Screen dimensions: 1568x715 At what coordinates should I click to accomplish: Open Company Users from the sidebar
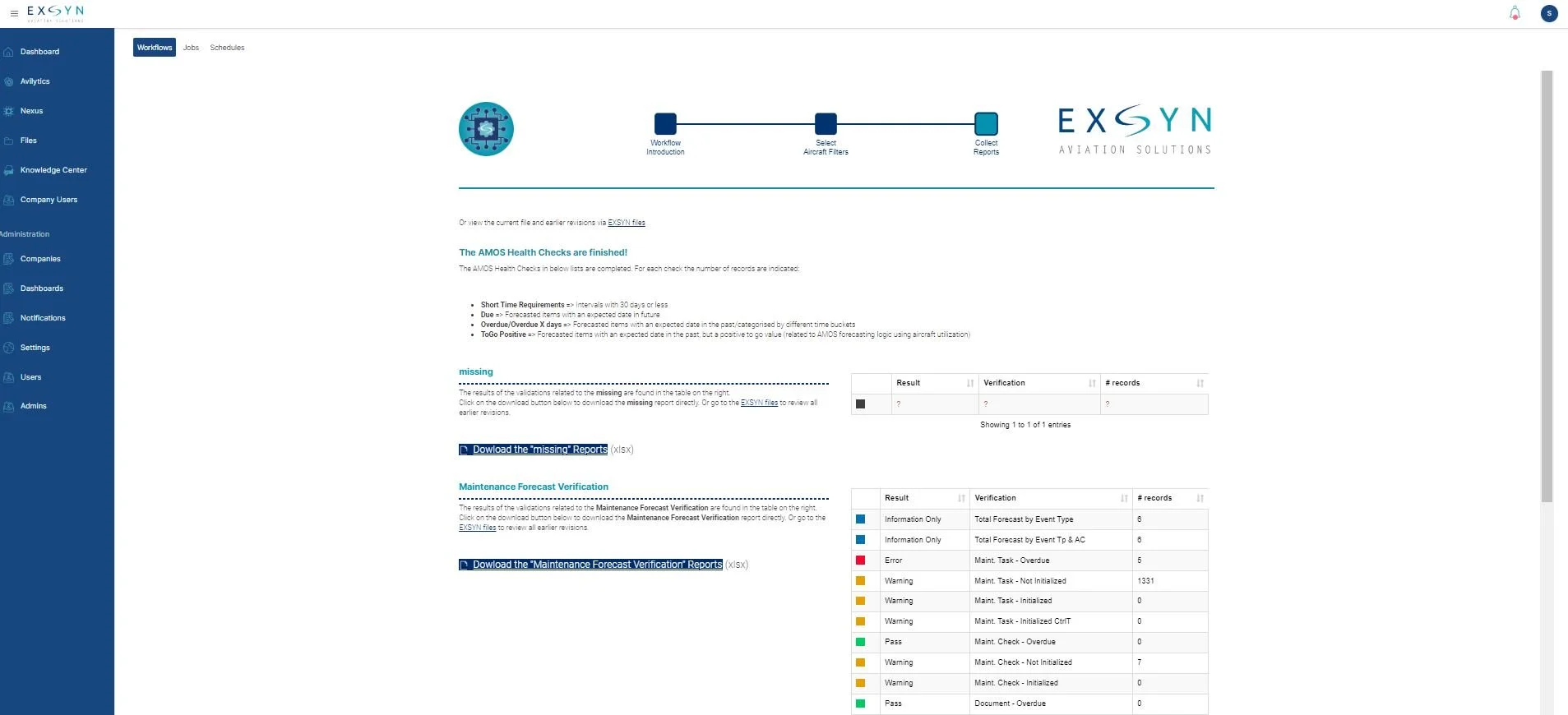pyautogui.click(x=49, y=200)
